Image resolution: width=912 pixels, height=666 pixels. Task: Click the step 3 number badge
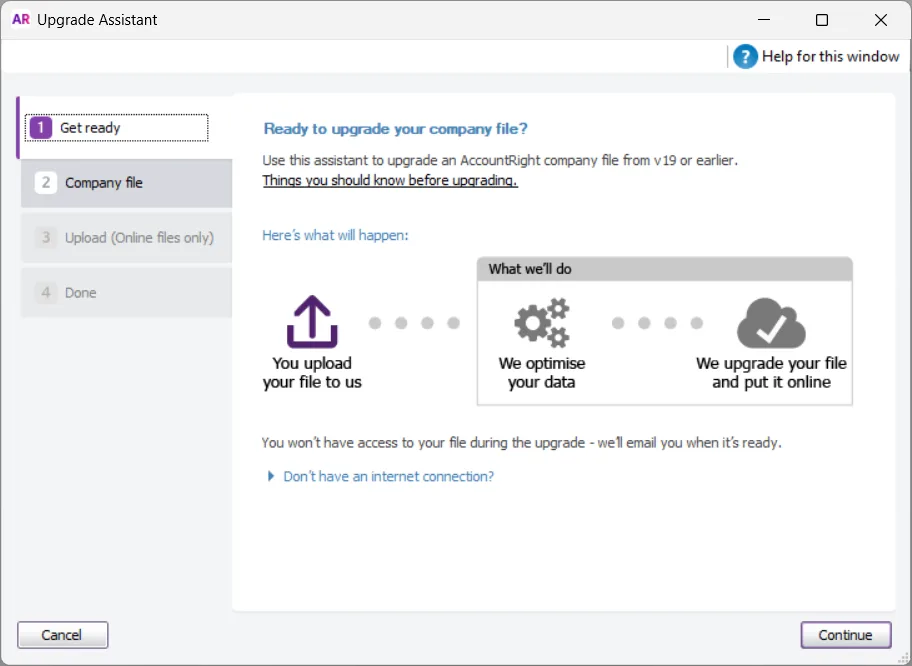click(45, 237)
